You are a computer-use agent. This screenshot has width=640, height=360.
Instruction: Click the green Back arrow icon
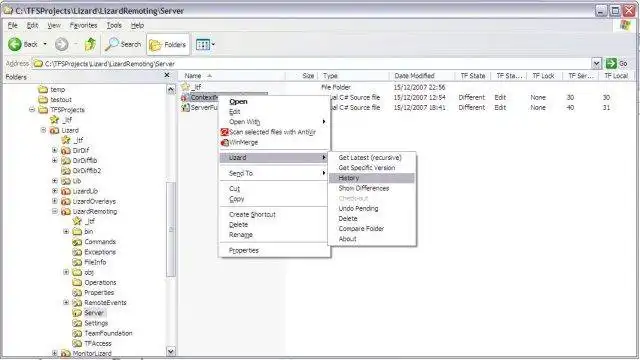coord(15,44)
